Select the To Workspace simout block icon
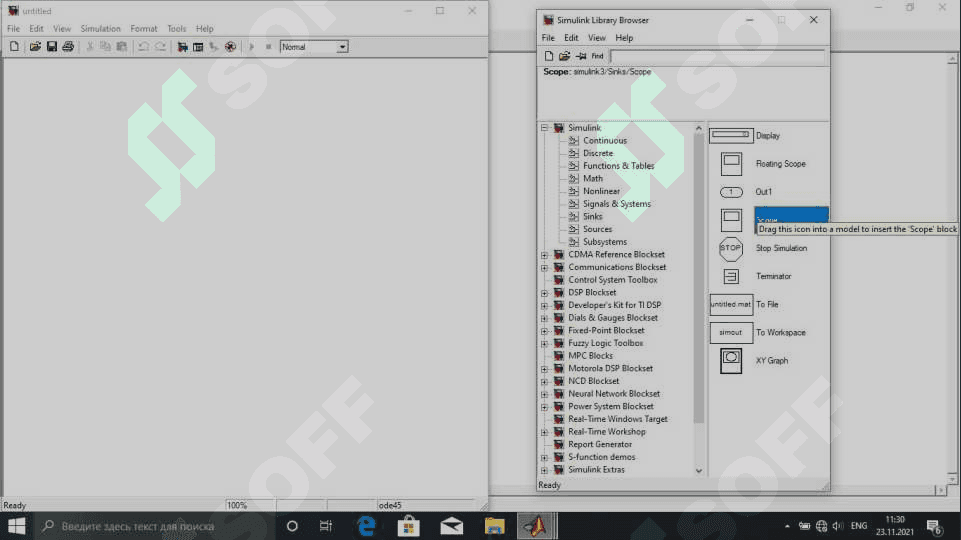 731,332
